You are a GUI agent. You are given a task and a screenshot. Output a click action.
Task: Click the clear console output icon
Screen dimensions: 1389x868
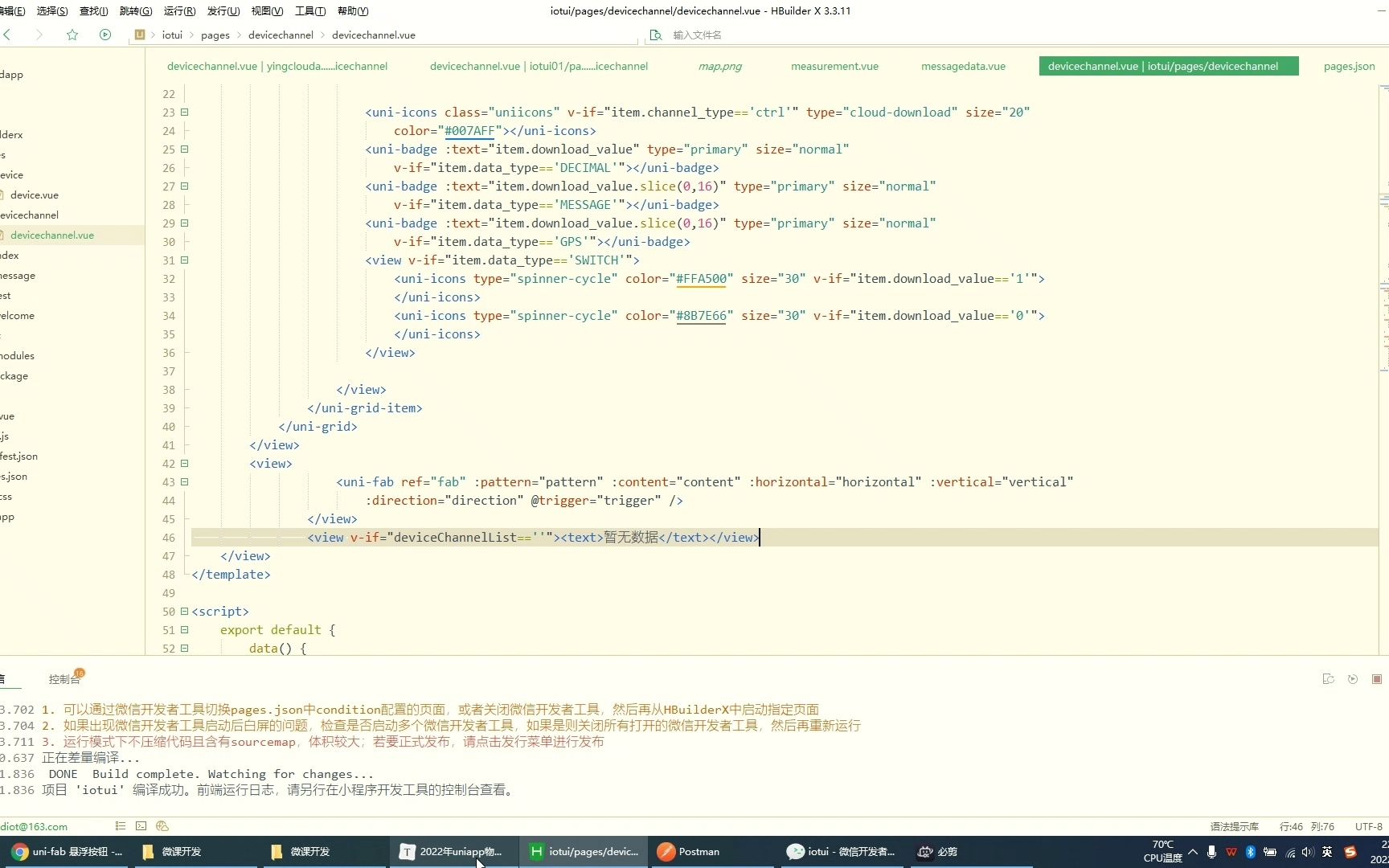pyautogui.click(x=1328, y=679)
